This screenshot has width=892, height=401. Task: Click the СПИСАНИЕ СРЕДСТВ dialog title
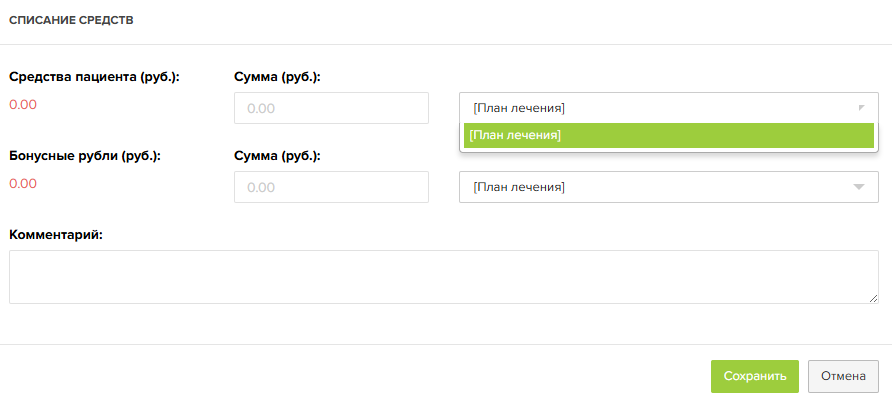71,21
